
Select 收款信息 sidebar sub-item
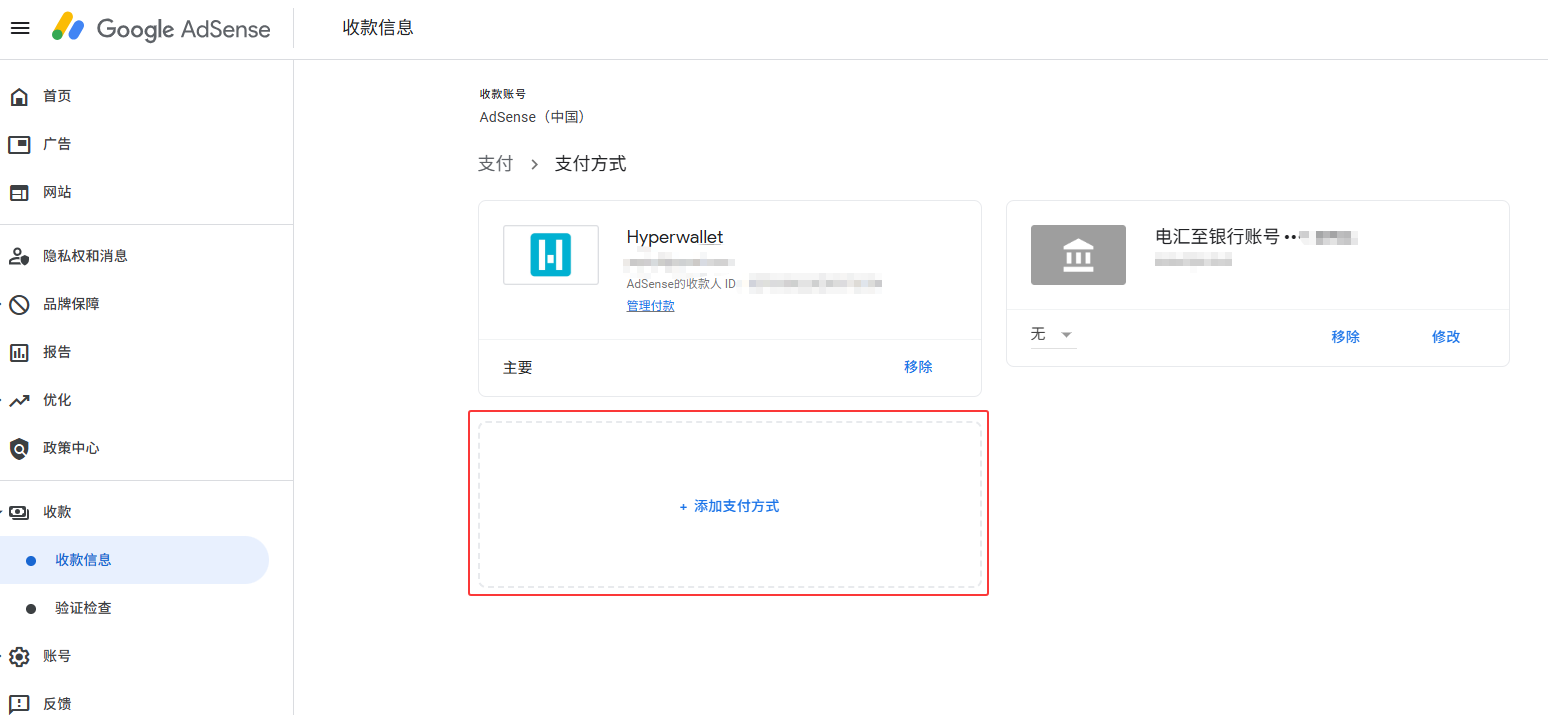click(x=134, y=560)
